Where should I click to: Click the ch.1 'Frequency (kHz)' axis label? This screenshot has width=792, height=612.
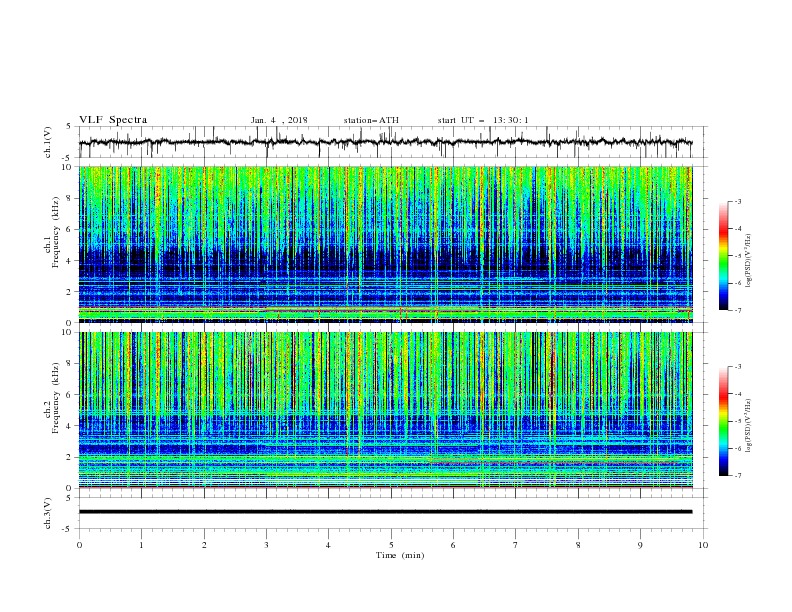(x=56, y=233)
